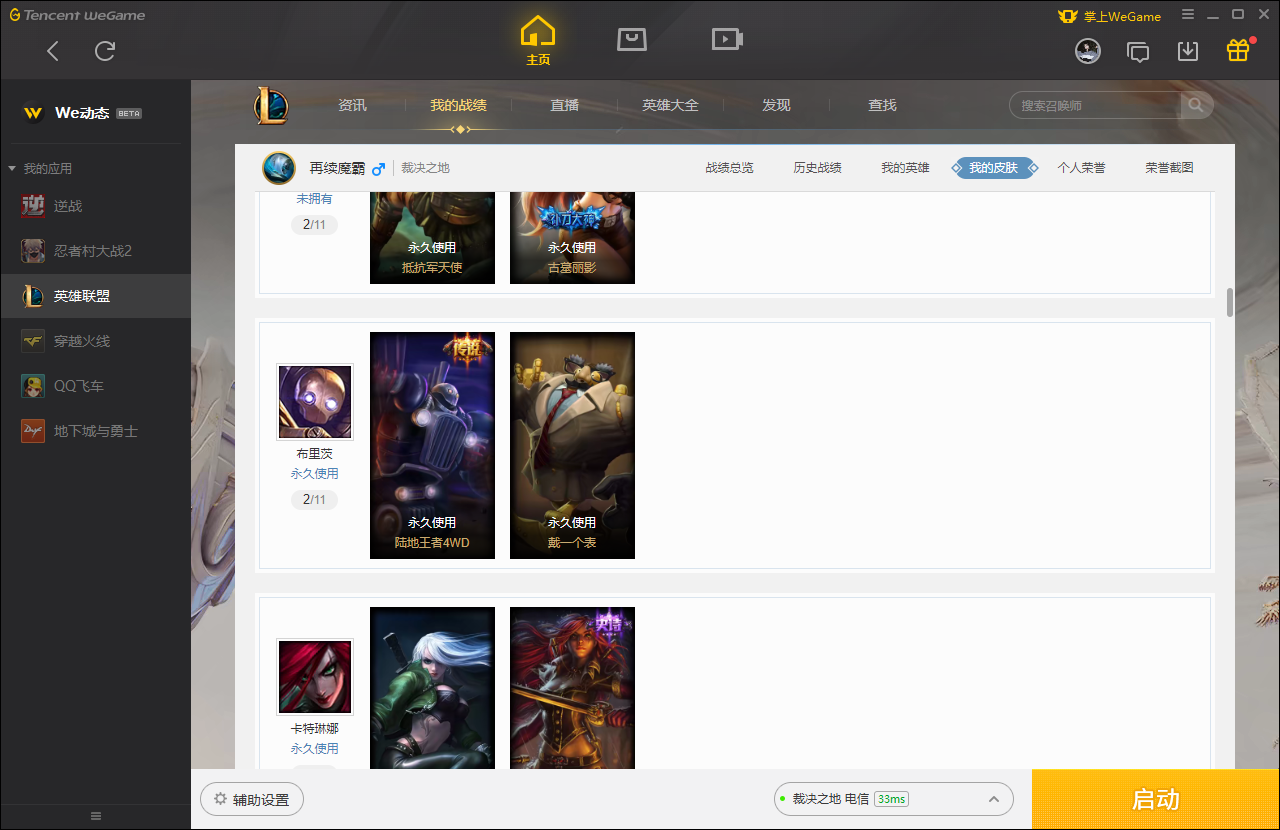
Task: Click the summoner profile avatar
Action: click(279, 168)
